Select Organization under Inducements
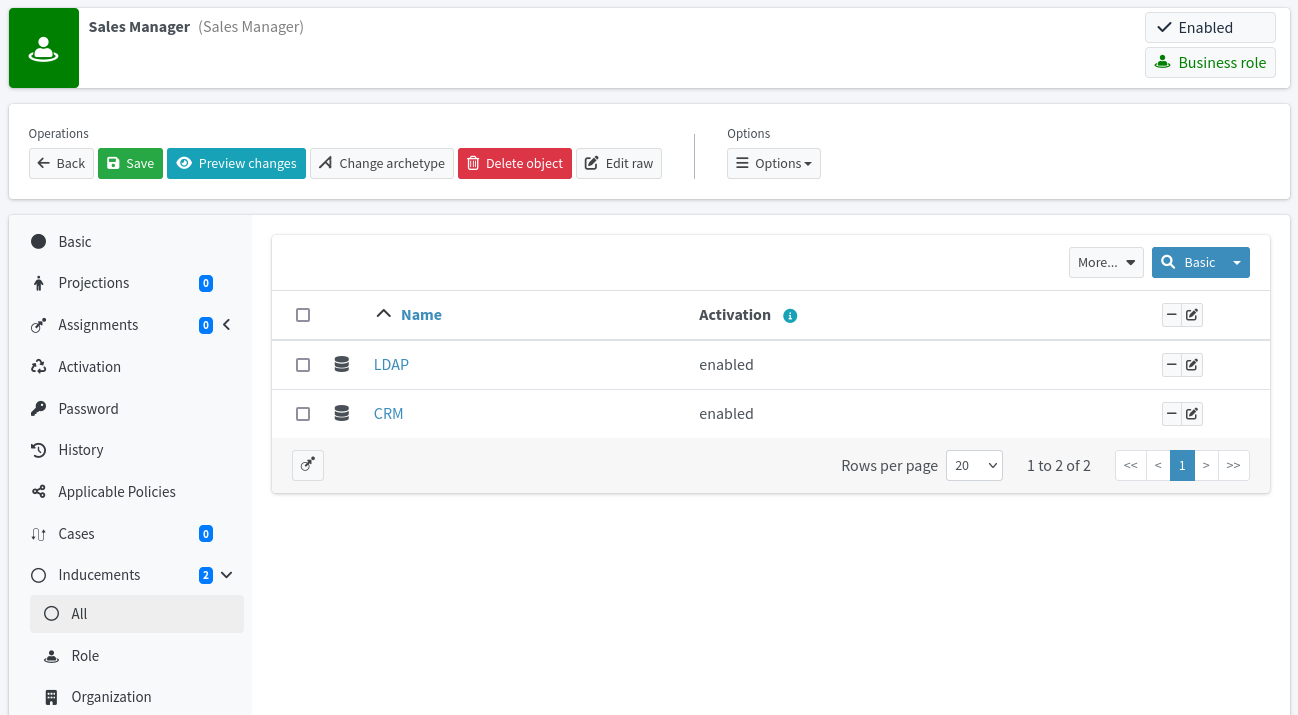The width and height of the screenshot is (1298, 715). [x=111, y=696]
